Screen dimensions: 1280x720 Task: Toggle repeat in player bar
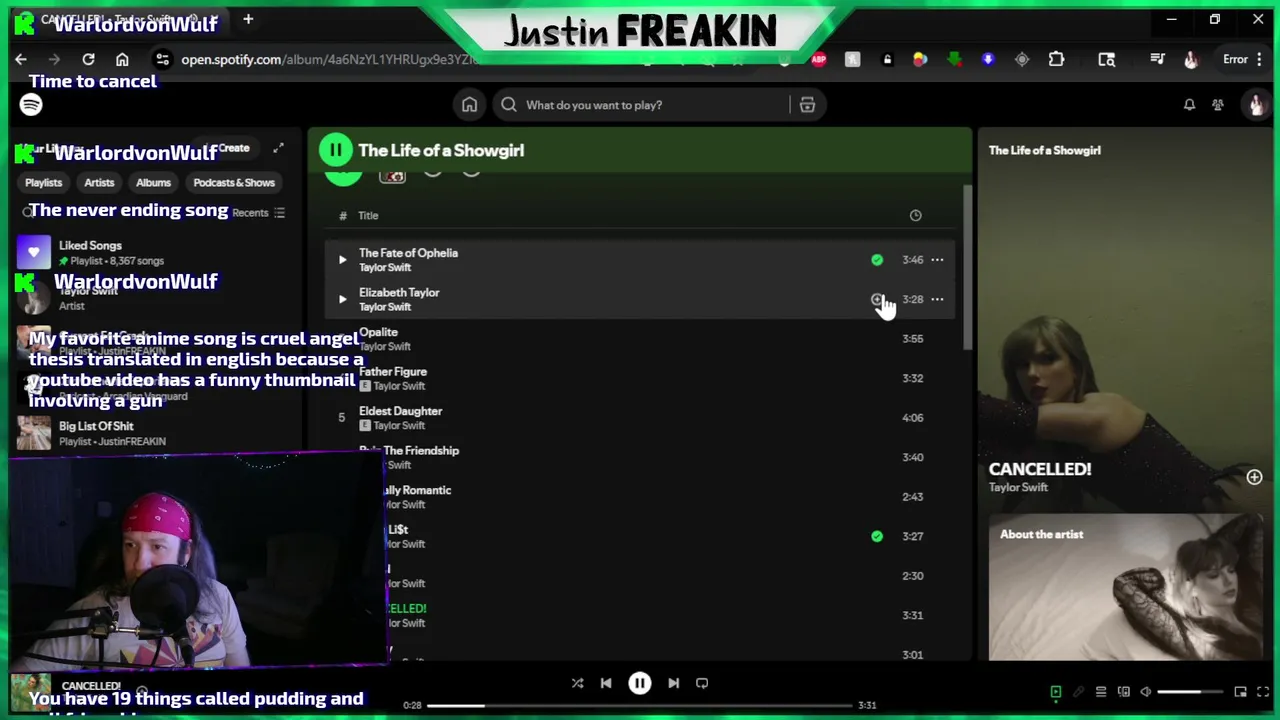(x=702, y=683)
